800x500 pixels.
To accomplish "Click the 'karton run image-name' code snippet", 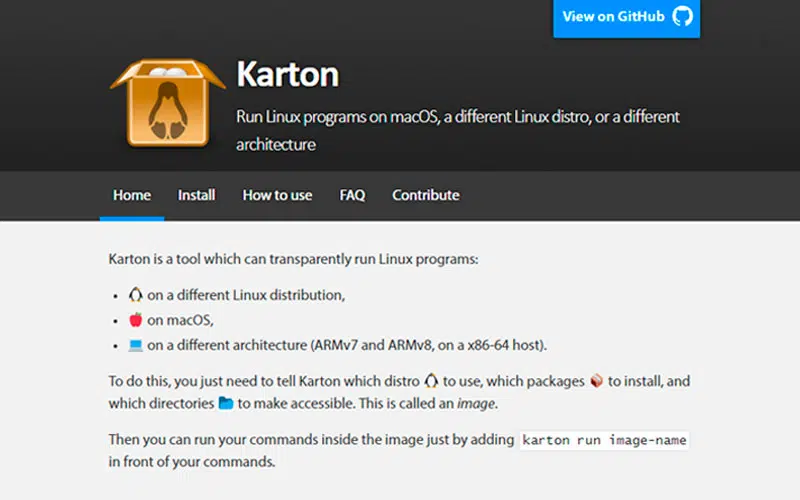I will coord(604,440).
